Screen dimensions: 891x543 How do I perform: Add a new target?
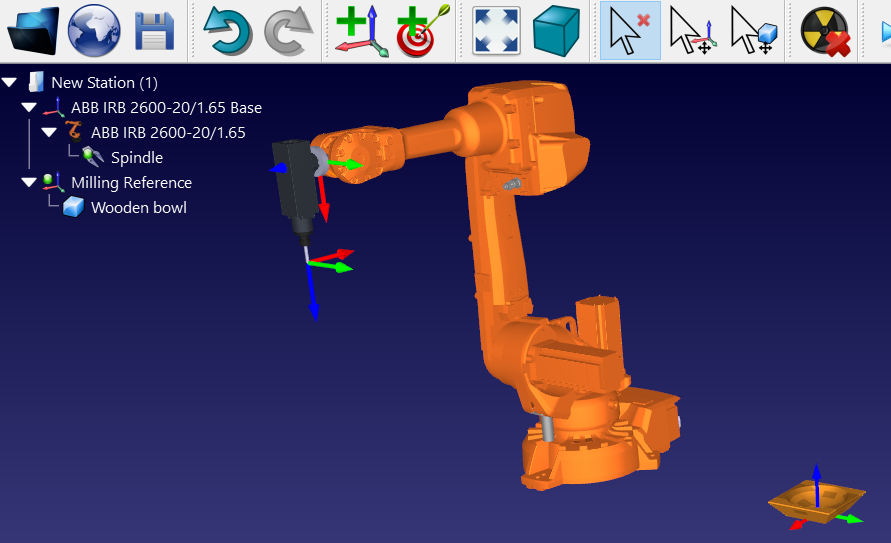(x=423, y=31)
